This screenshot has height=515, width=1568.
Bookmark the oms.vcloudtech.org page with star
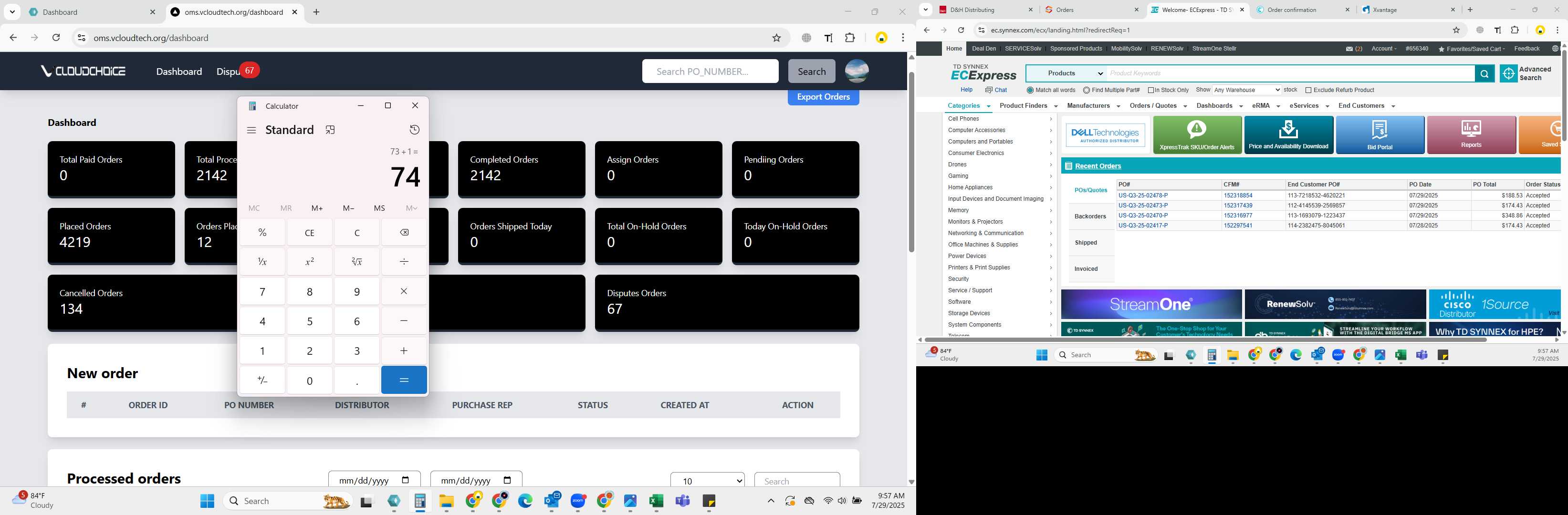pyautogui.click(x=776, y=38)
